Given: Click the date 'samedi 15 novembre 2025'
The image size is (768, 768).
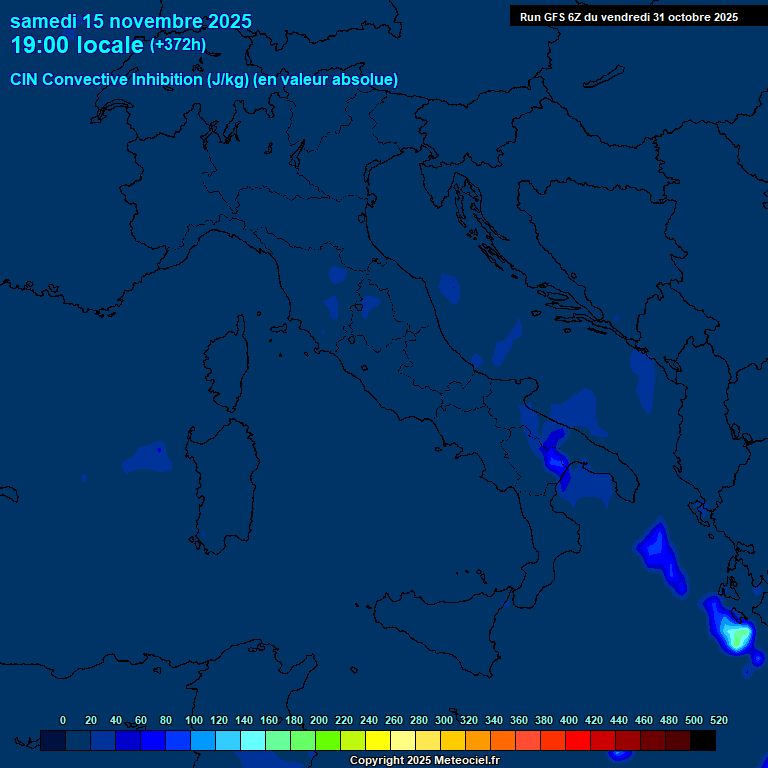Looking at the screenshot, I should 131,21.
